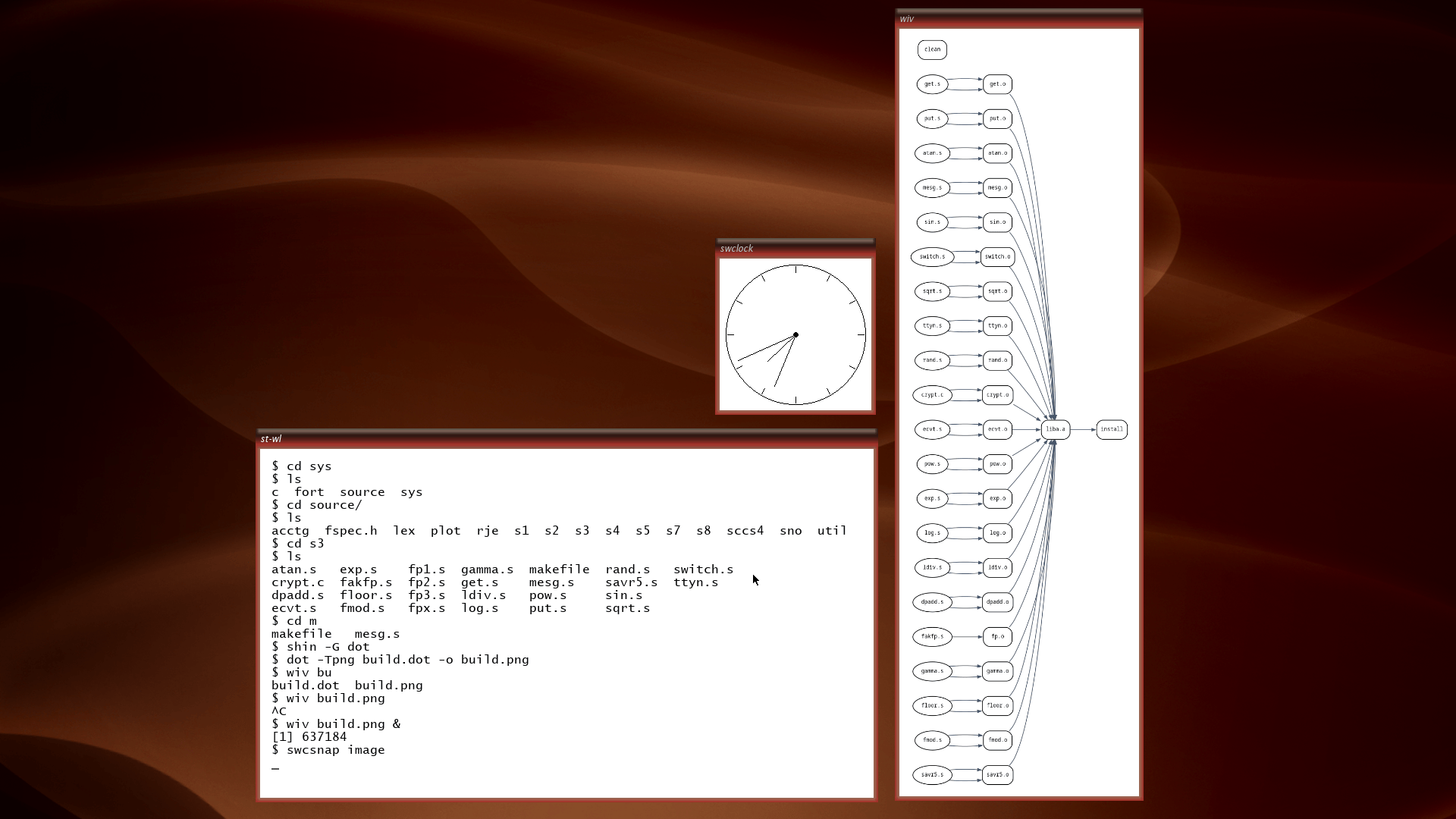Click the 'fmod.s' ellipse in the wiv graph
This screenshot has width=1456, height=819.
pyautogui.click(x=932, y=740)
